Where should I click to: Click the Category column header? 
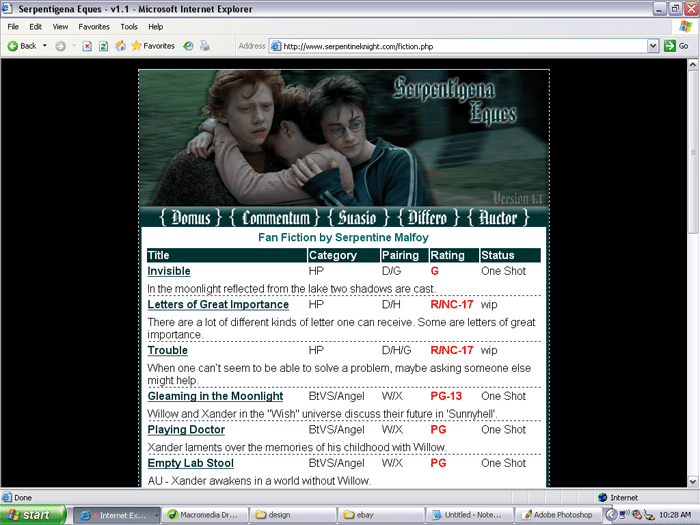pos(343,255)
